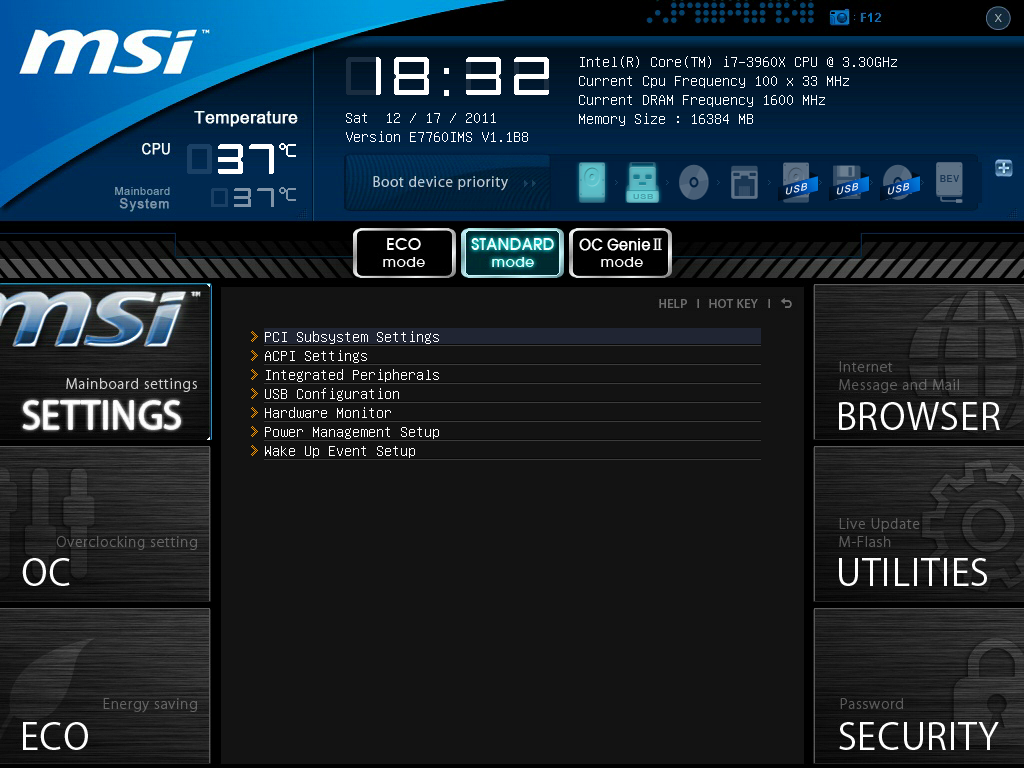1024x768 pixels.
Task: Expand the arrow beside ACPI Settings
Action: (x=255, y=355)
